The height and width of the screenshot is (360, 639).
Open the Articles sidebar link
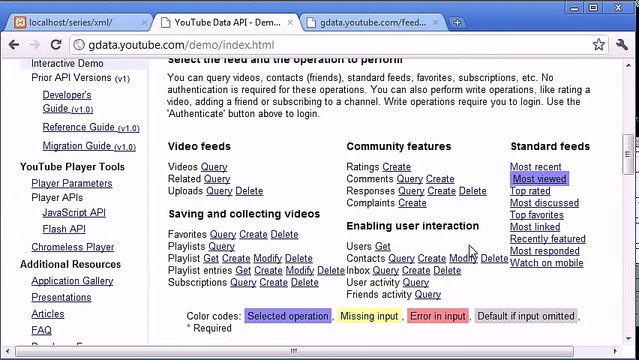pos(48,314)
